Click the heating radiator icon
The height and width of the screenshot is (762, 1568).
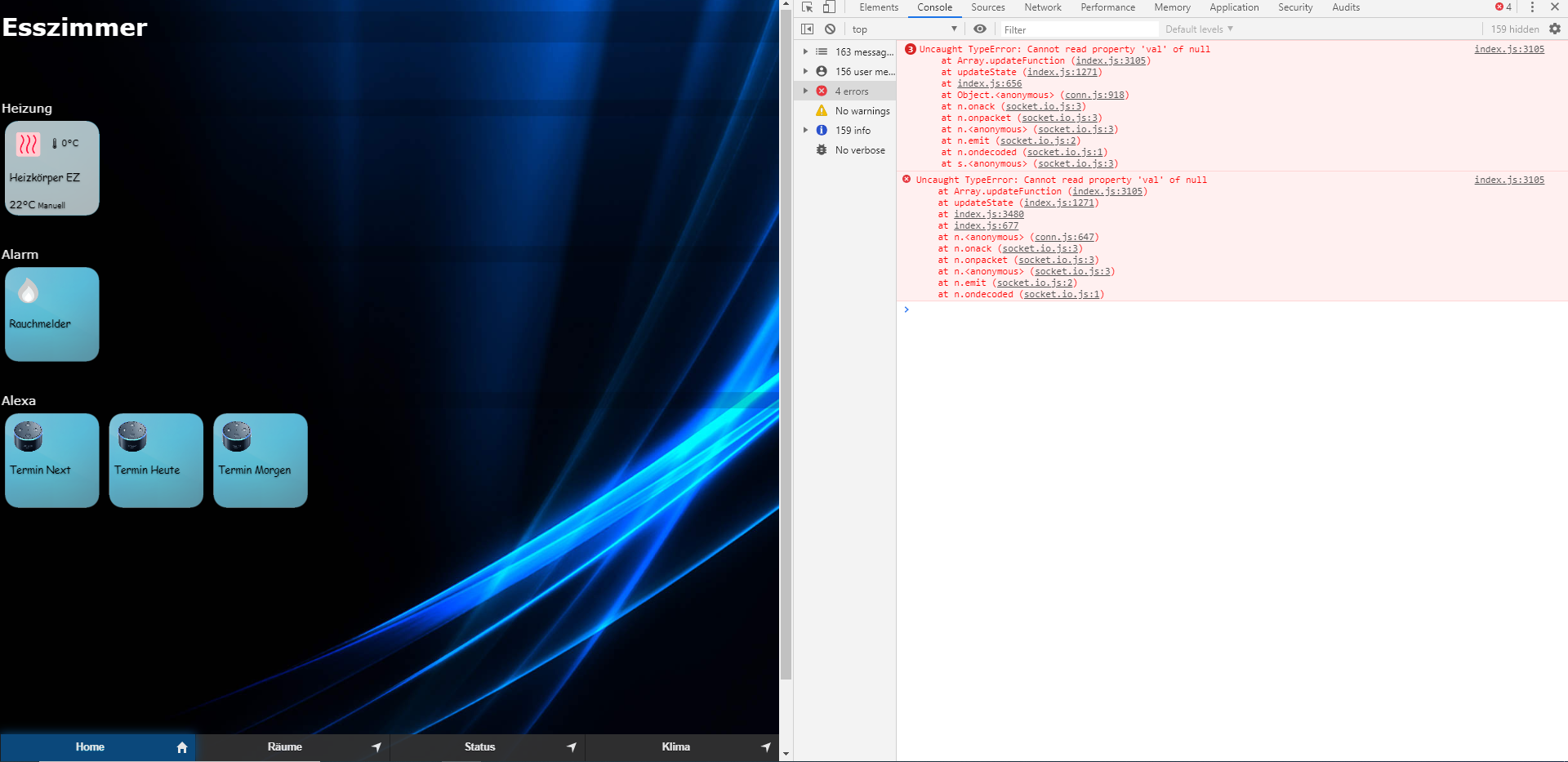point(29,145)
